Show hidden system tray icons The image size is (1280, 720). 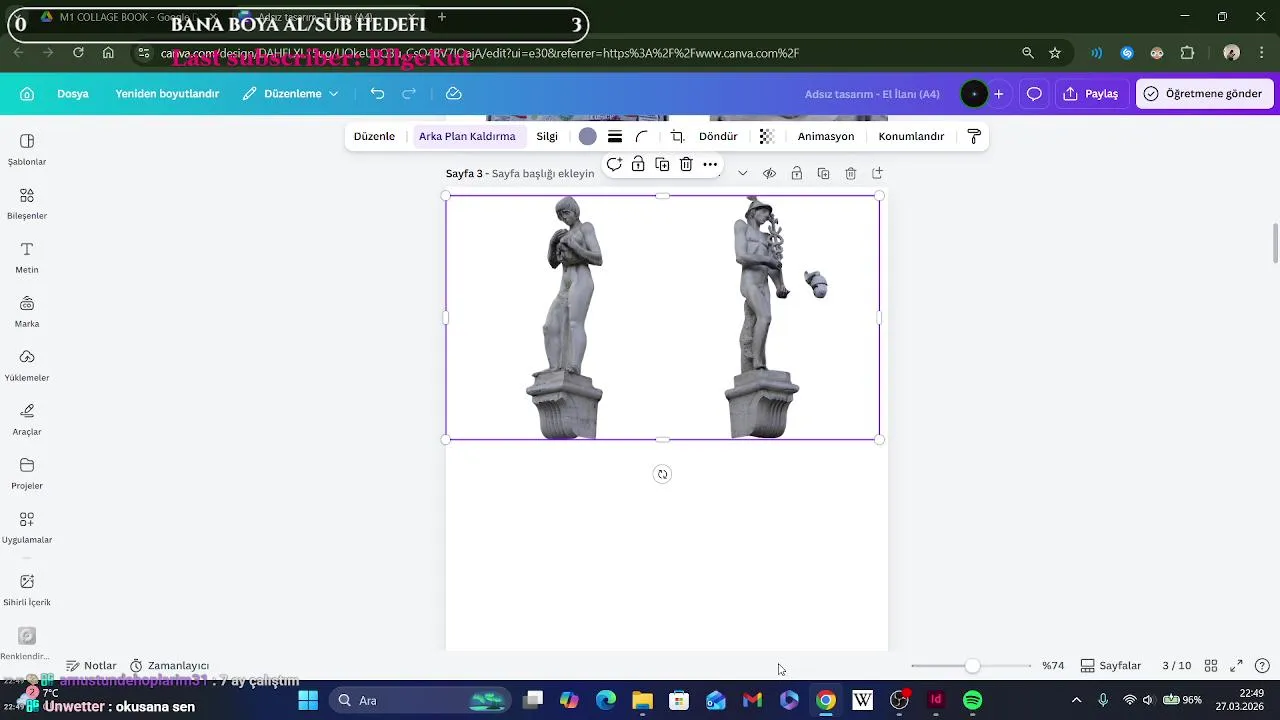[1076, 700]
